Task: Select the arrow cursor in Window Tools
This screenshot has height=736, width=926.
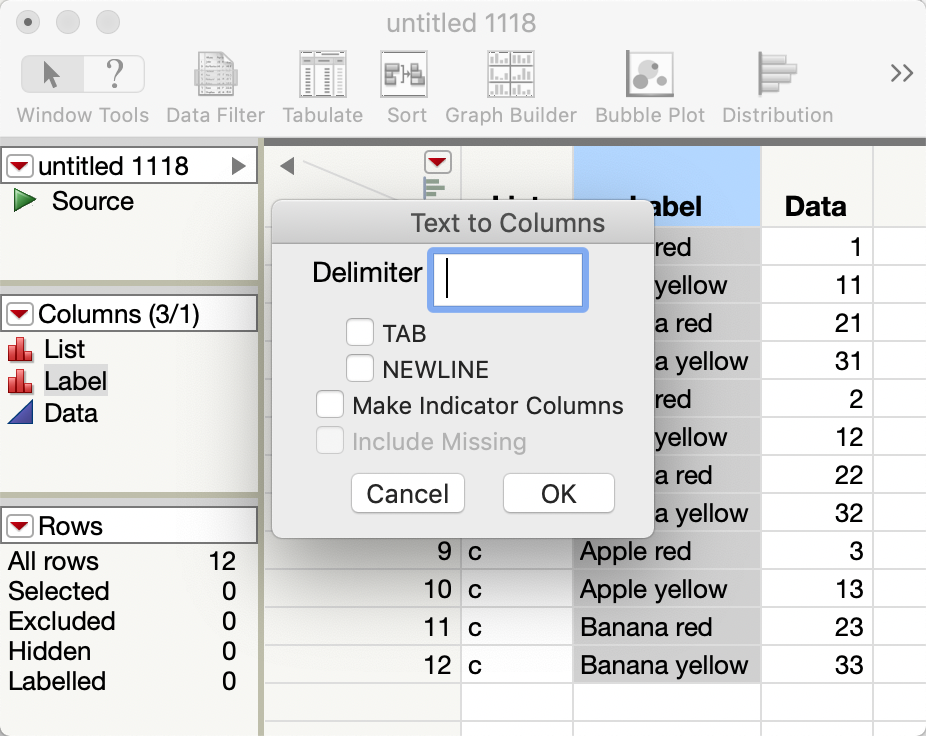Action: 52,73
